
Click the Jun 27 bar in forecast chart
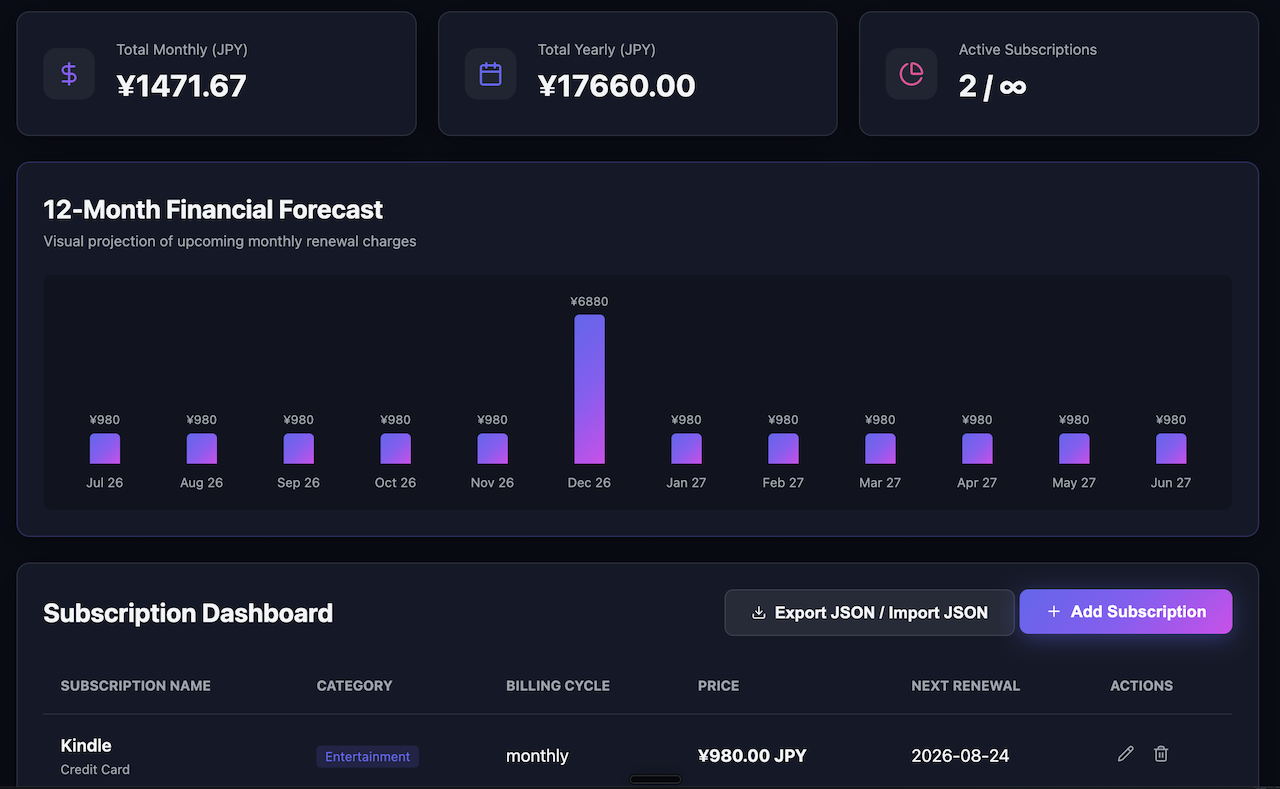click(x=1171, y=449)
